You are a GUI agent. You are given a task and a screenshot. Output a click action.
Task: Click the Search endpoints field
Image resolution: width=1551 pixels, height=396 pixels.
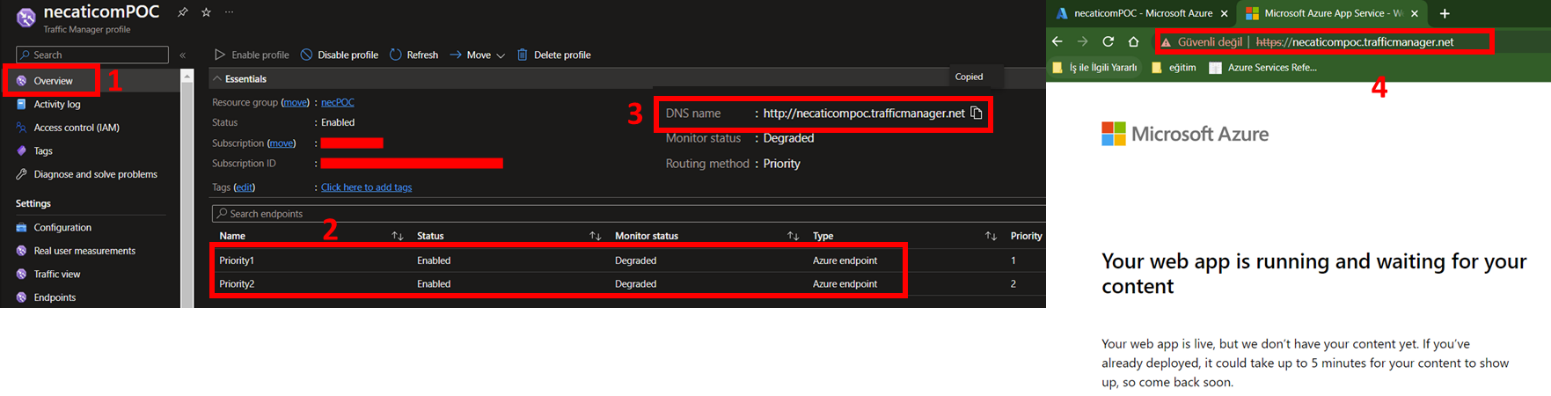628,213
